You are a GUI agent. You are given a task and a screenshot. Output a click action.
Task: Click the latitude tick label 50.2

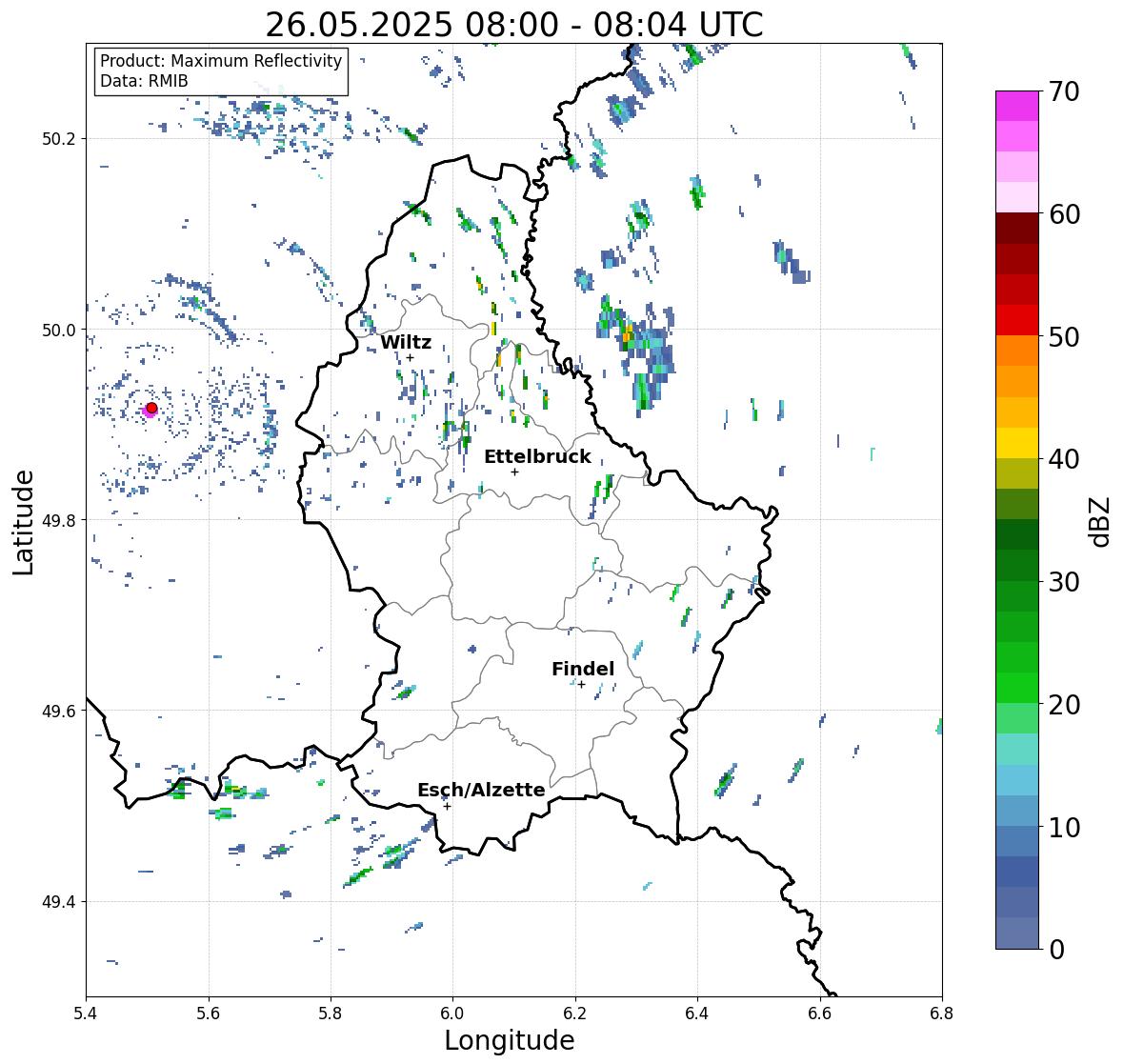[x=59, y=139]
